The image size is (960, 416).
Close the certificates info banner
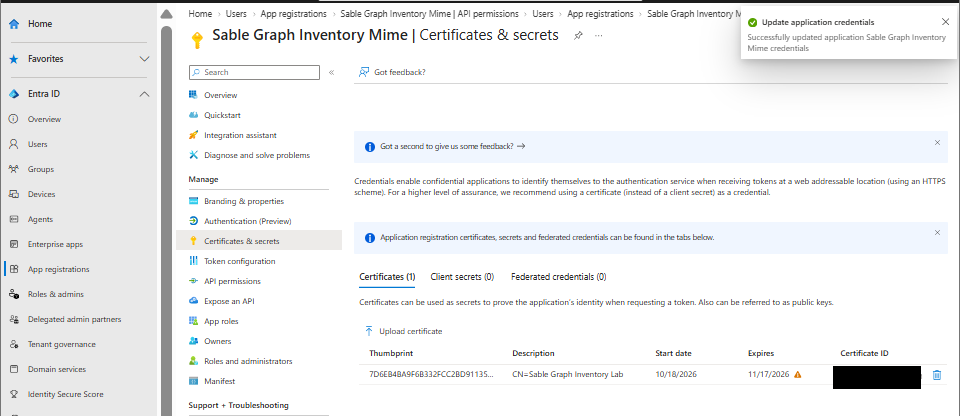[x=937, y=233]
